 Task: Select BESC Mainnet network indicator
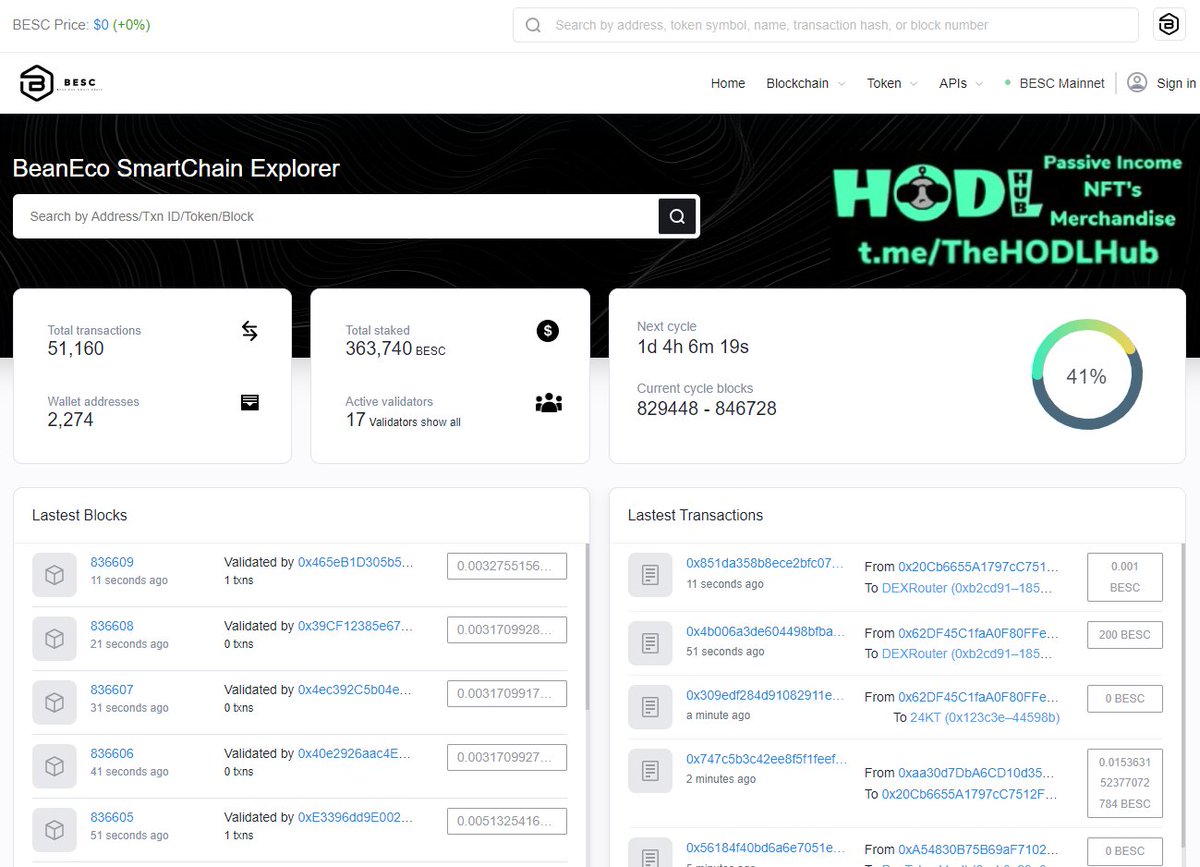[1055, 83]
